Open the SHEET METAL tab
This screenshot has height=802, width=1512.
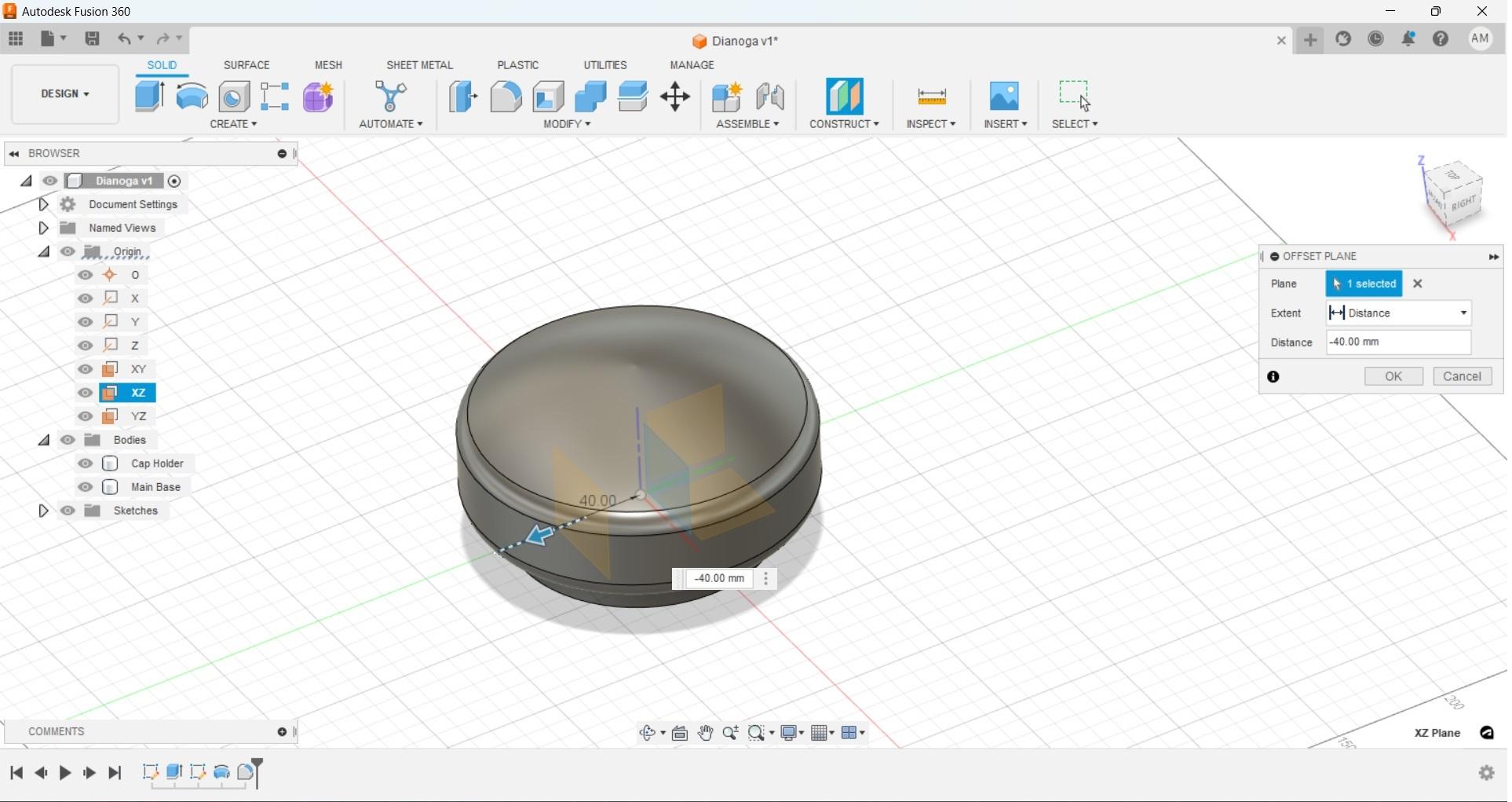pos(420,64)
